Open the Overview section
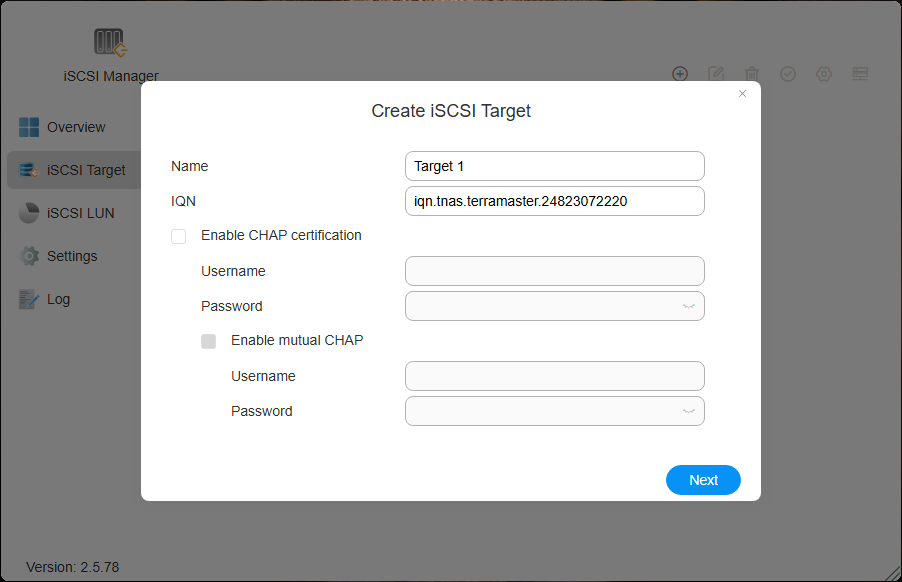Screen dimensions: 902x582 75,127
